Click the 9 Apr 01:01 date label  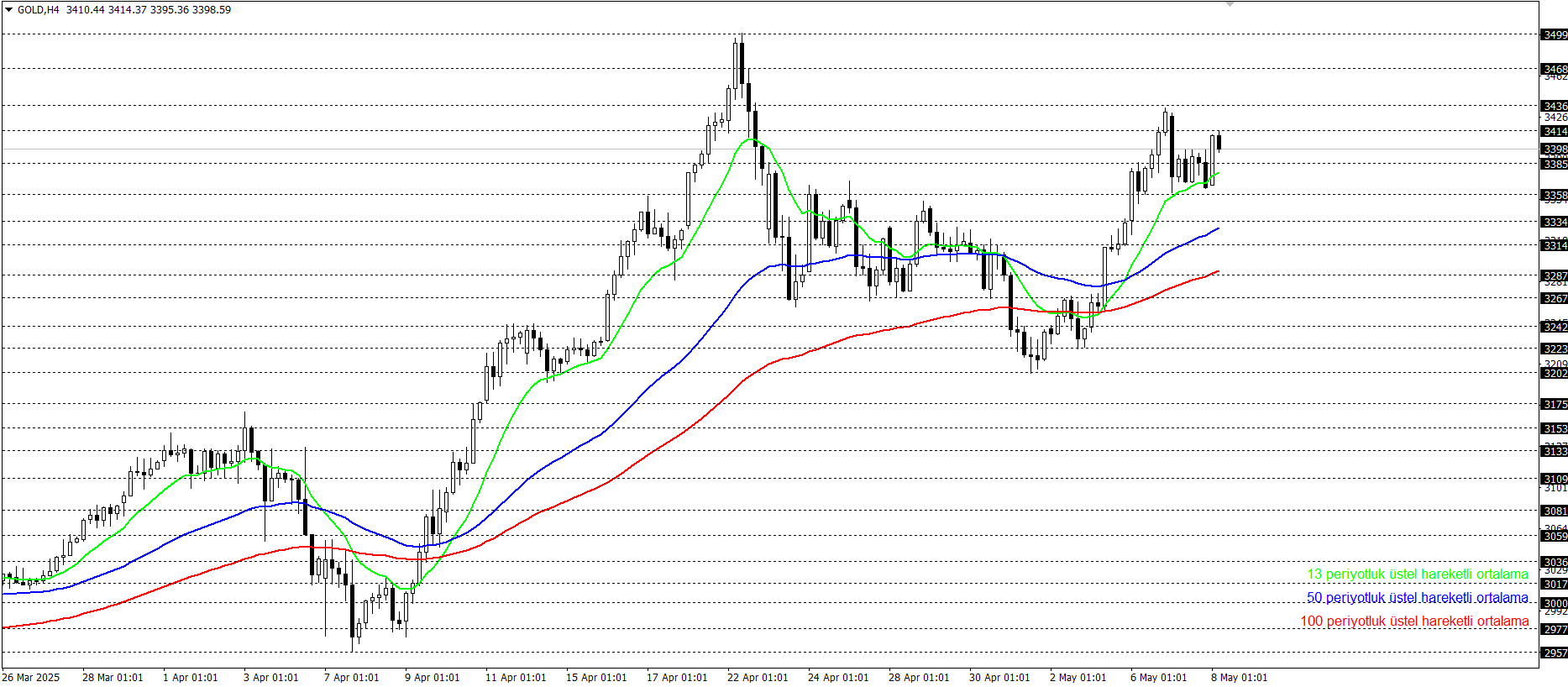[x=432, y=678]
